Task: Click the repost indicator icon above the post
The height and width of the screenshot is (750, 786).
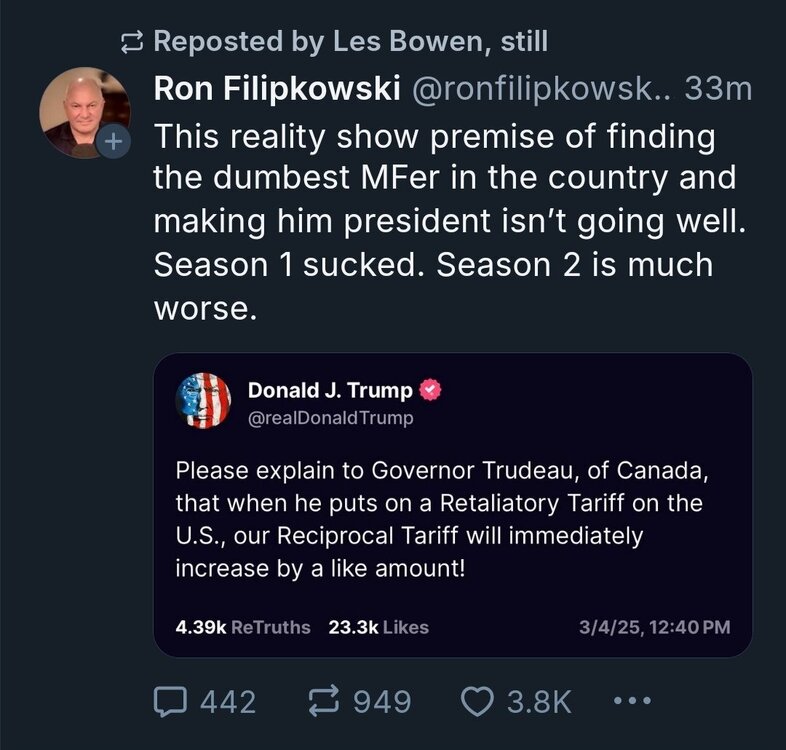Action: [133, 42]
